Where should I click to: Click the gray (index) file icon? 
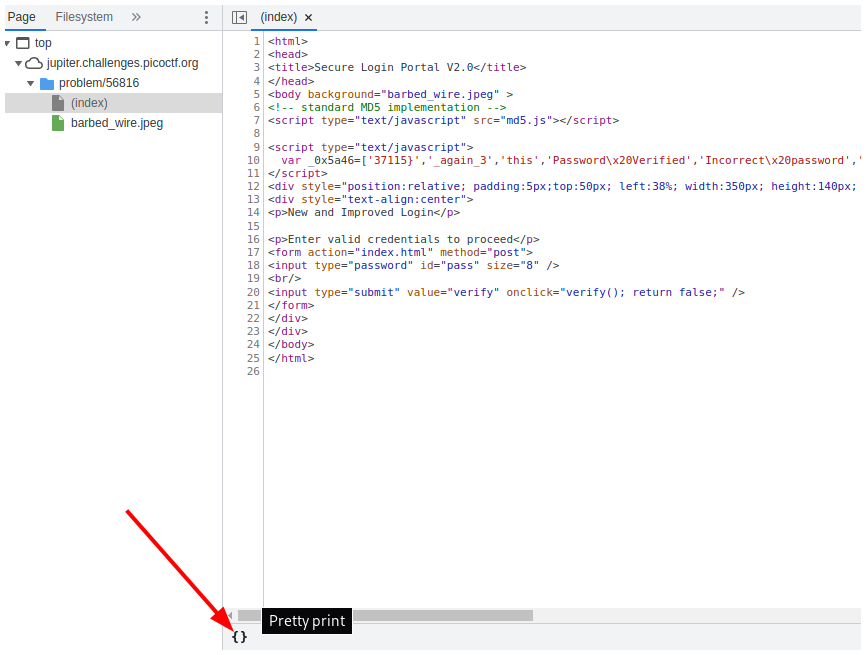(58, 103)
